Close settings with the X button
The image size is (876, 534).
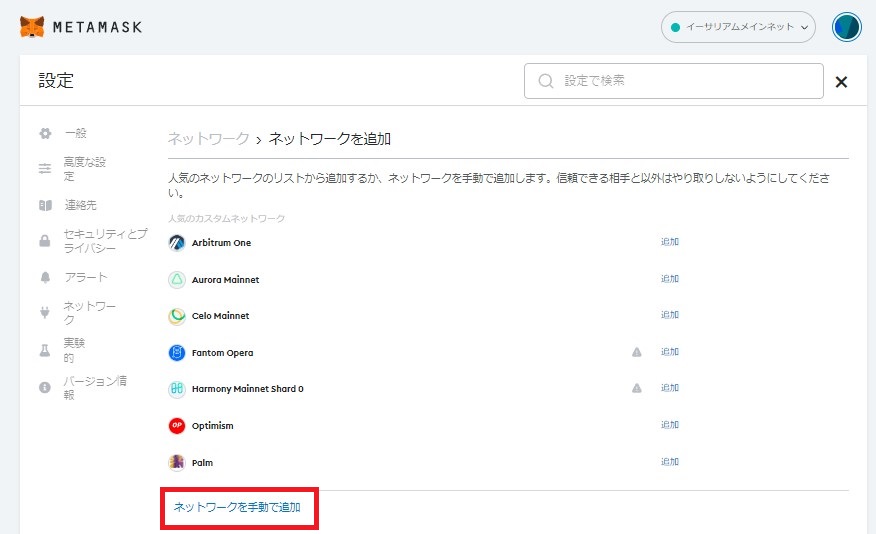(841, 82)
